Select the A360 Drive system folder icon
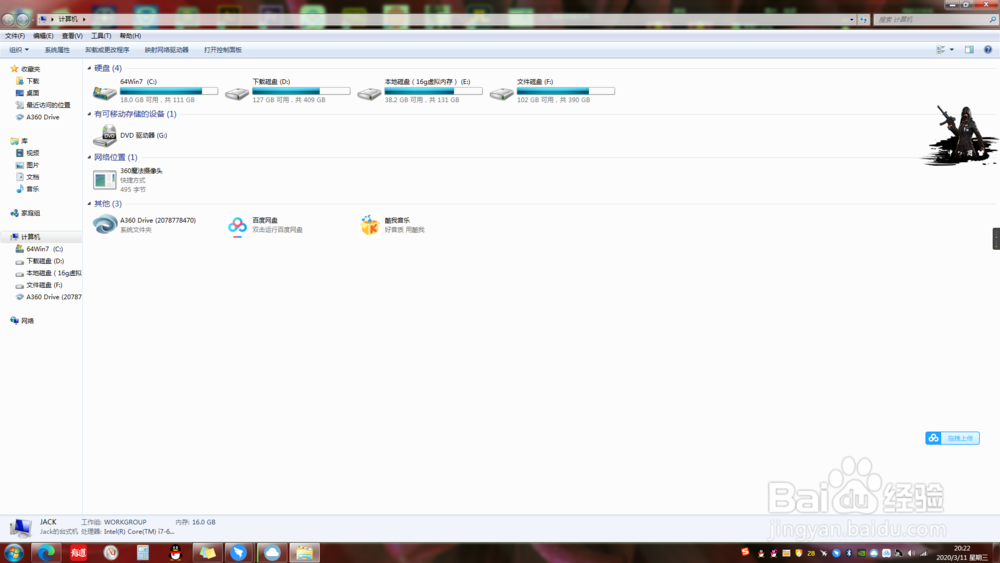Image resolution: width=1000 pixels, height=563 pixels. (x=105, y=224)
